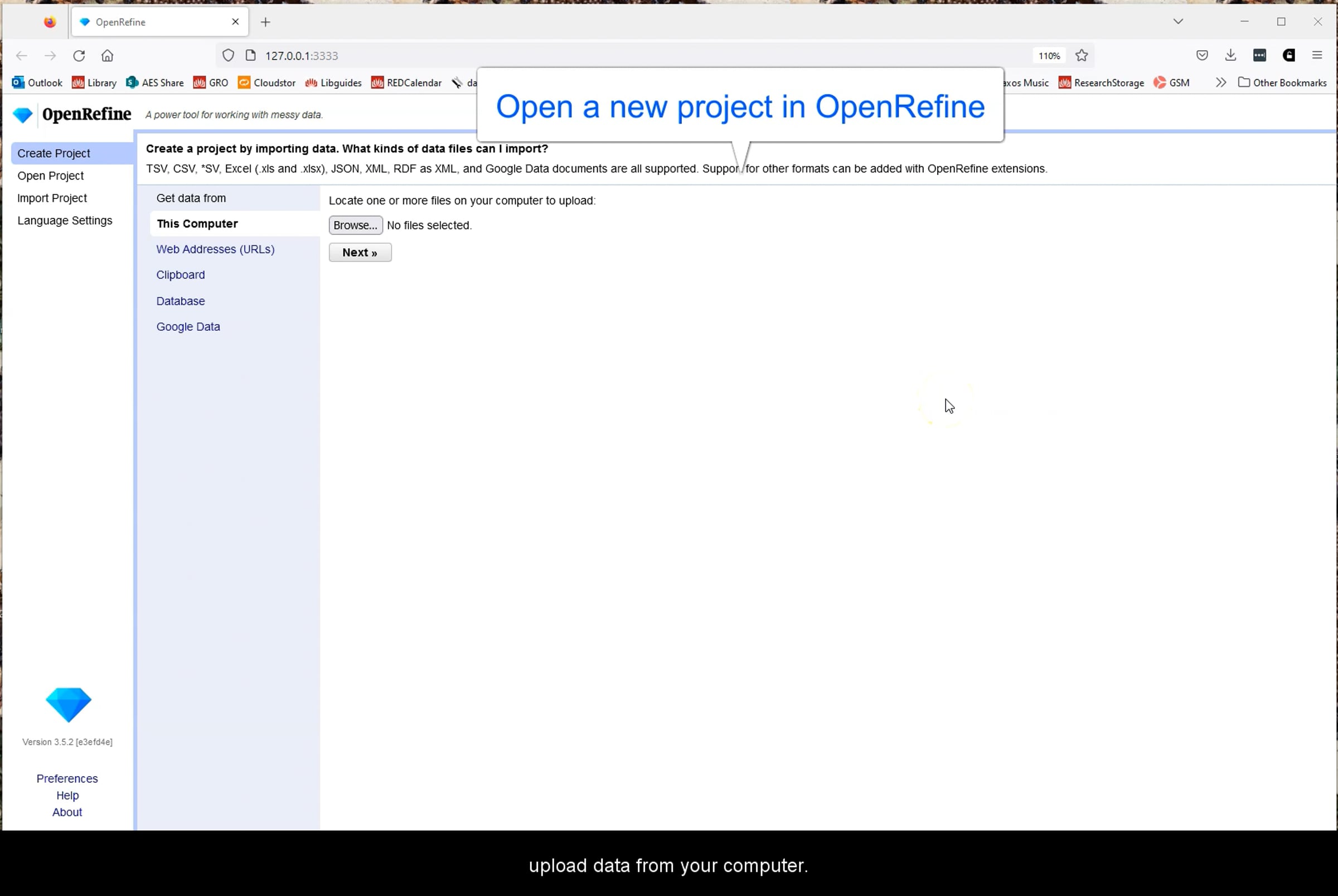This screenshot has width=1338, height=896.
Task: Open the Firefox downloads icon
Action: point(1230,55)
